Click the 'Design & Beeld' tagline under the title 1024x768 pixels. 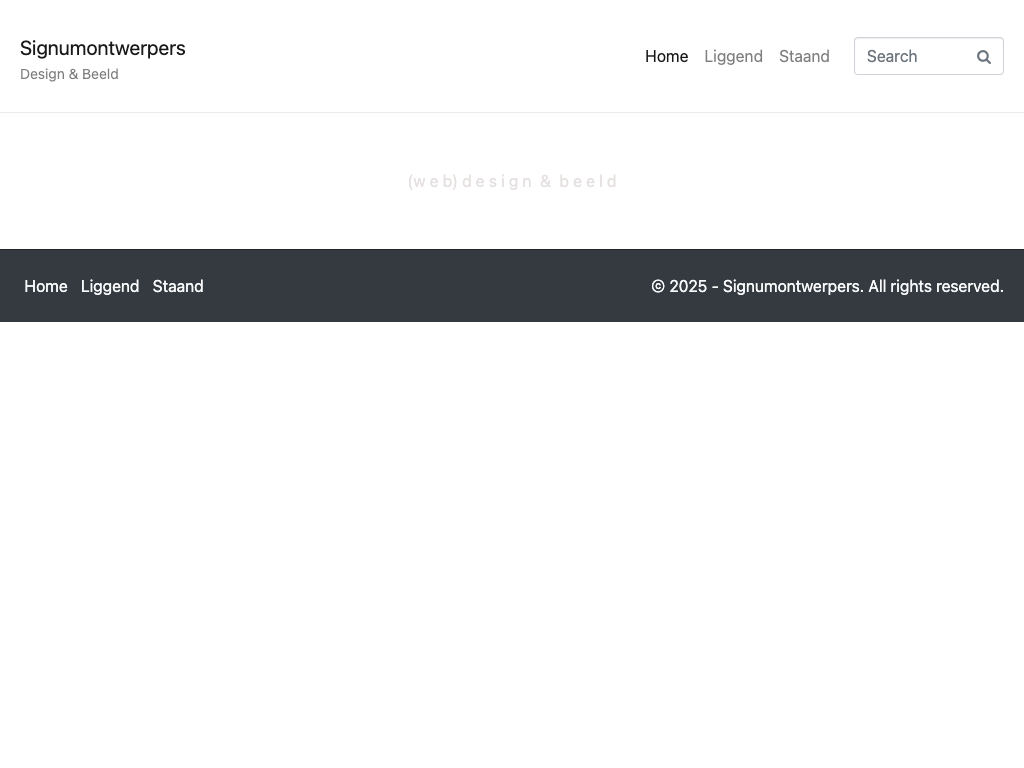(x=69, y=74)
